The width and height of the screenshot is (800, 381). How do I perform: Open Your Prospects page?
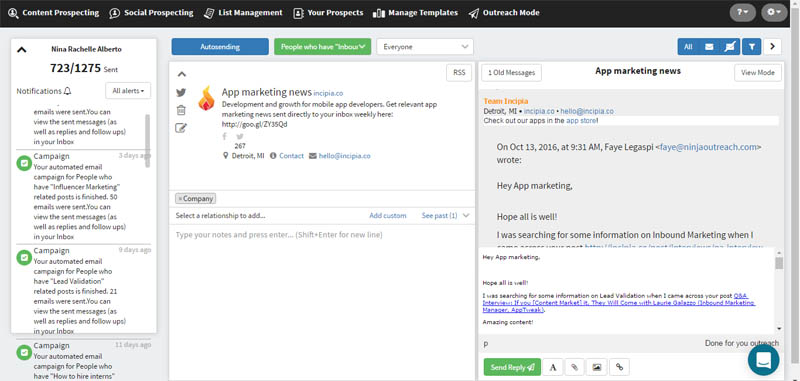pyautogui.click(x=329, y=13)
